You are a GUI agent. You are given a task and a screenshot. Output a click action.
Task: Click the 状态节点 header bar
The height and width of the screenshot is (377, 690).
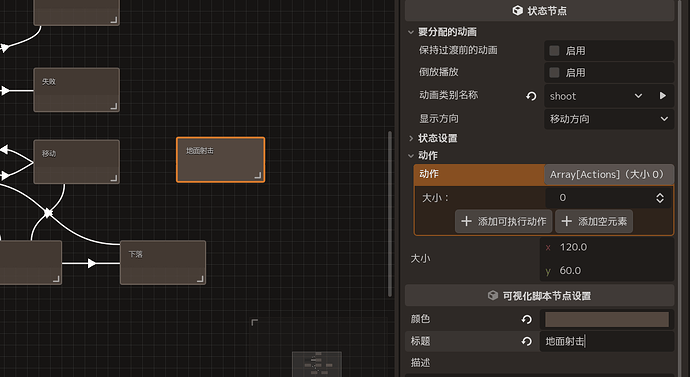tap(540, 11)
